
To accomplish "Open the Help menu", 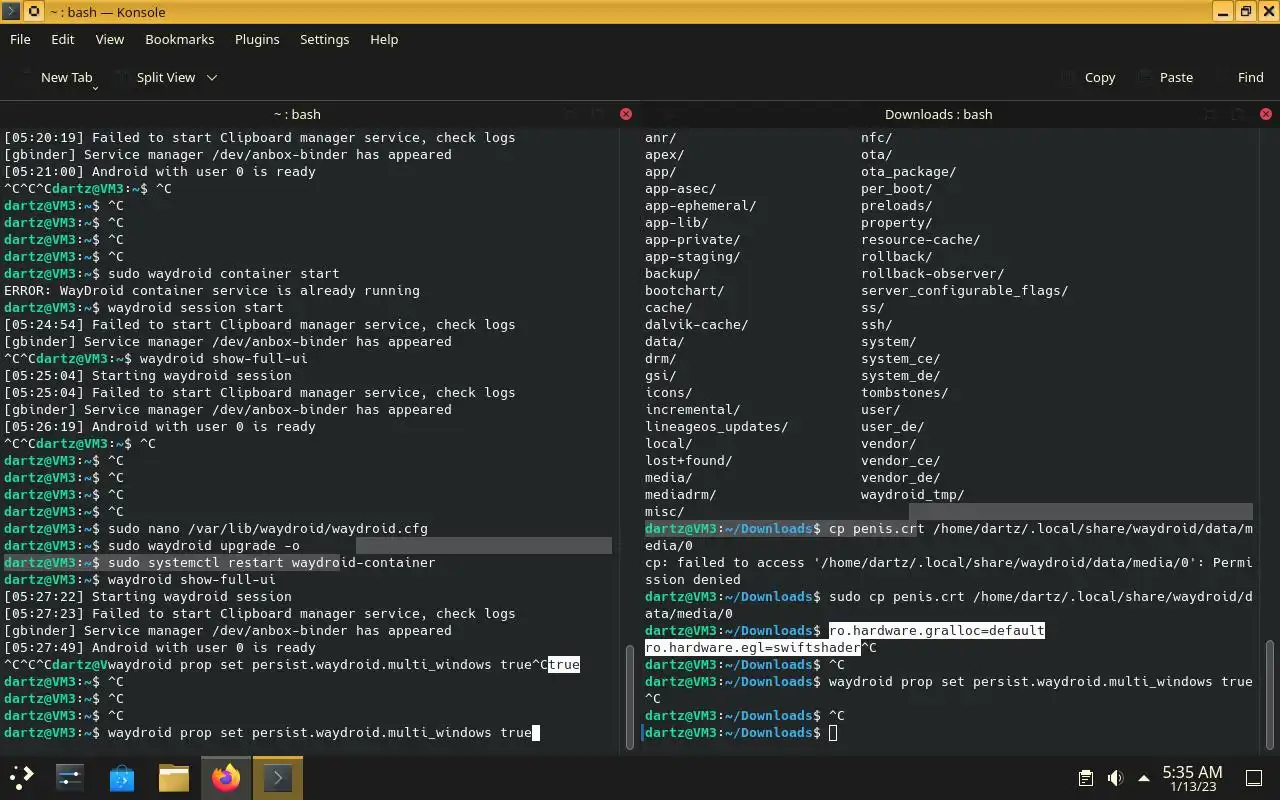I will pyautogui.click(x=384, y=39).
